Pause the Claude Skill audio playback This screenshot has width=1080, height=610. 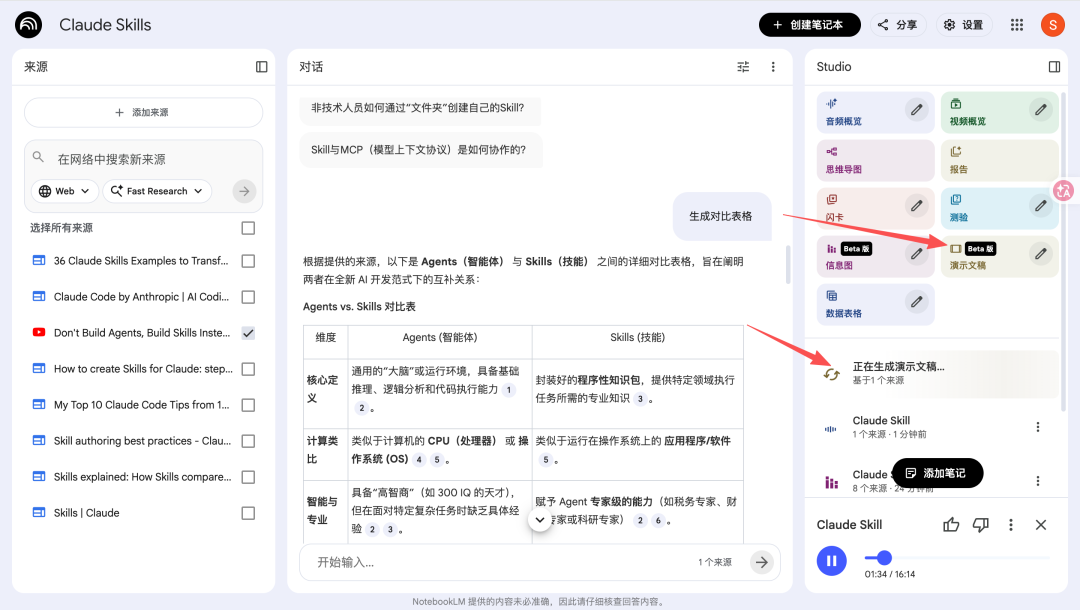831,561
